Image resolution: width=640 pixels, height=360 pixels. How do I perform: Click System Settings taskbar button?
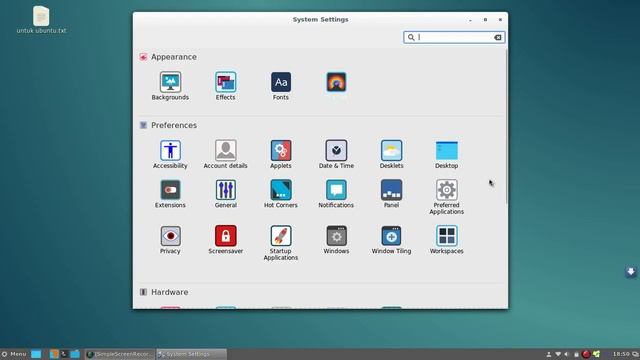191,354
